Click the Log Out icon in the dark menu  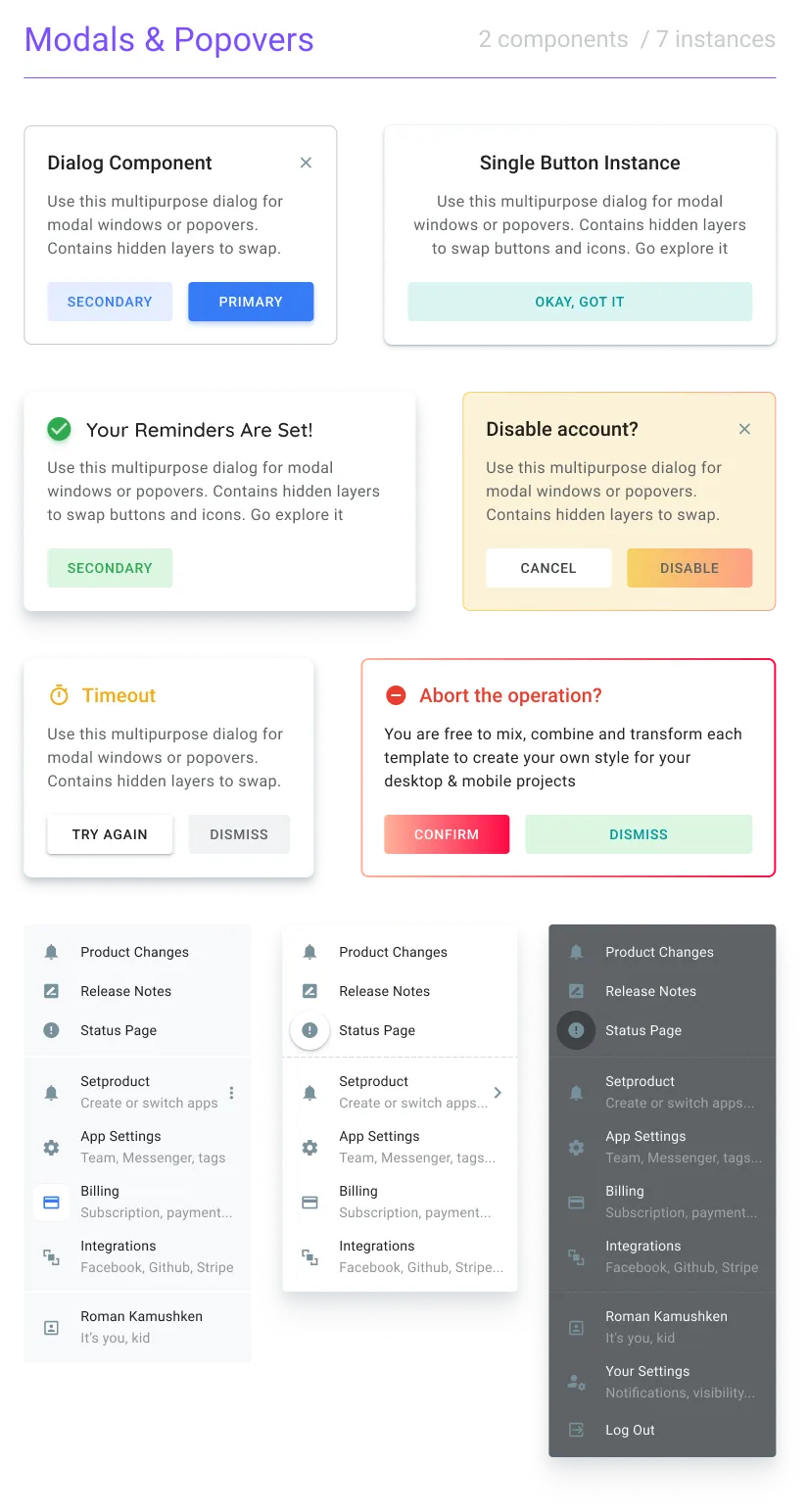pyautogui.click(x=577, y=1430)
